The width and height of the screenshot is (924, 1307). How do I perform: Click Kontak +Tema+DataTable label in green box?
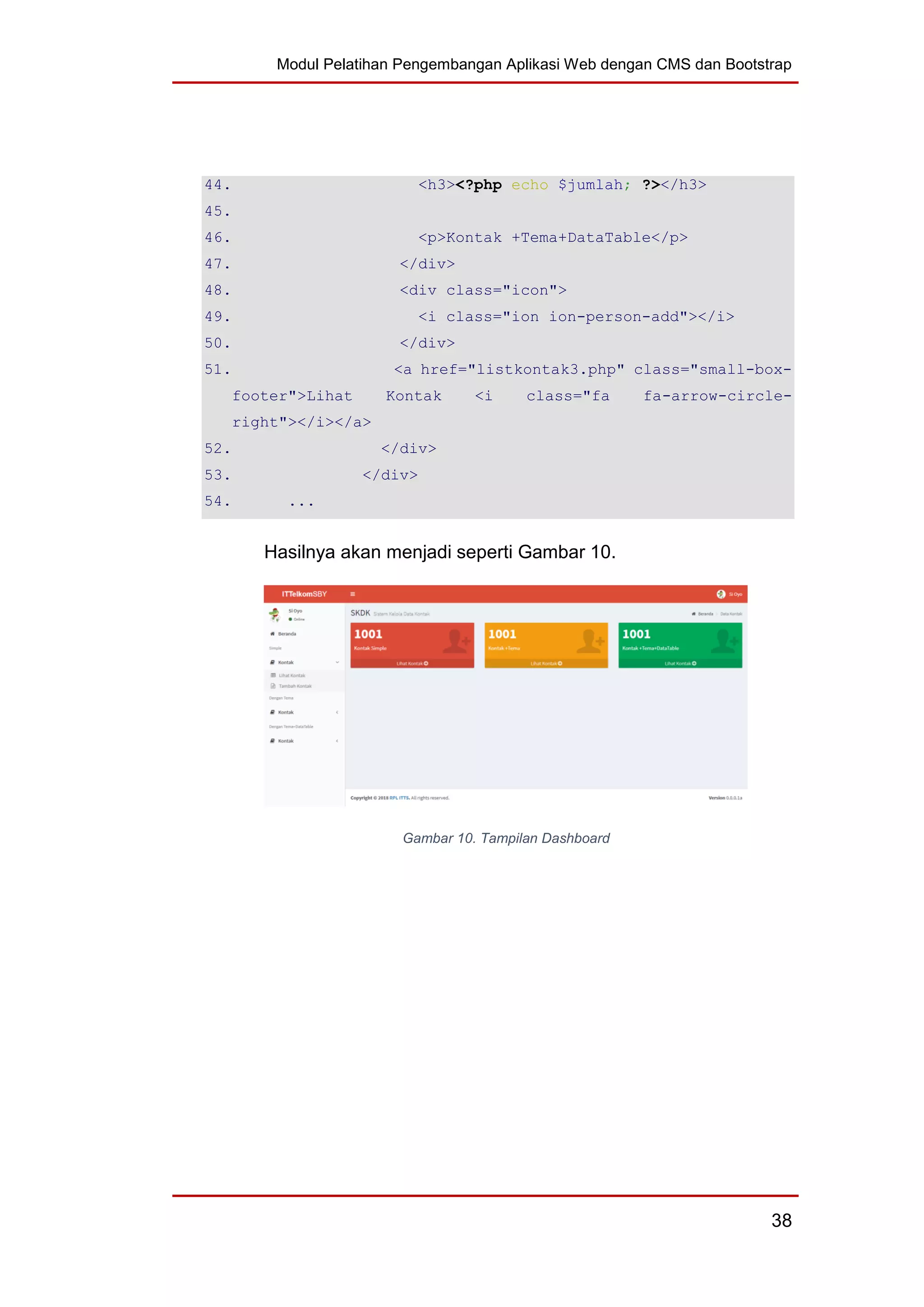point(650,649)
